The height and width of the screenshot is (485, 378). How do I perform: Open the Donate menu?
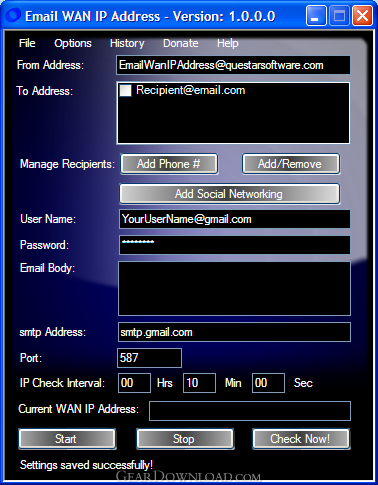pyautogui.click(x=181, y=43)
